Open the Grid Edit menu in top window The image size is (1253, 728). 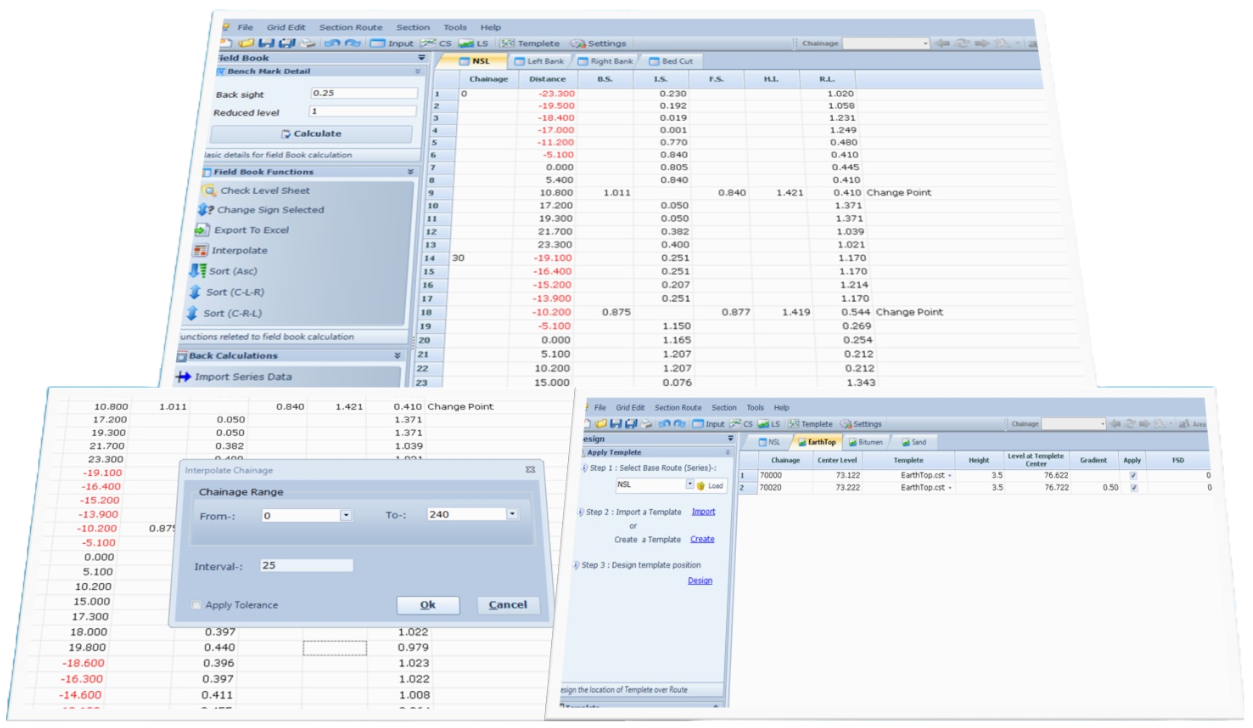coord(285,27)
